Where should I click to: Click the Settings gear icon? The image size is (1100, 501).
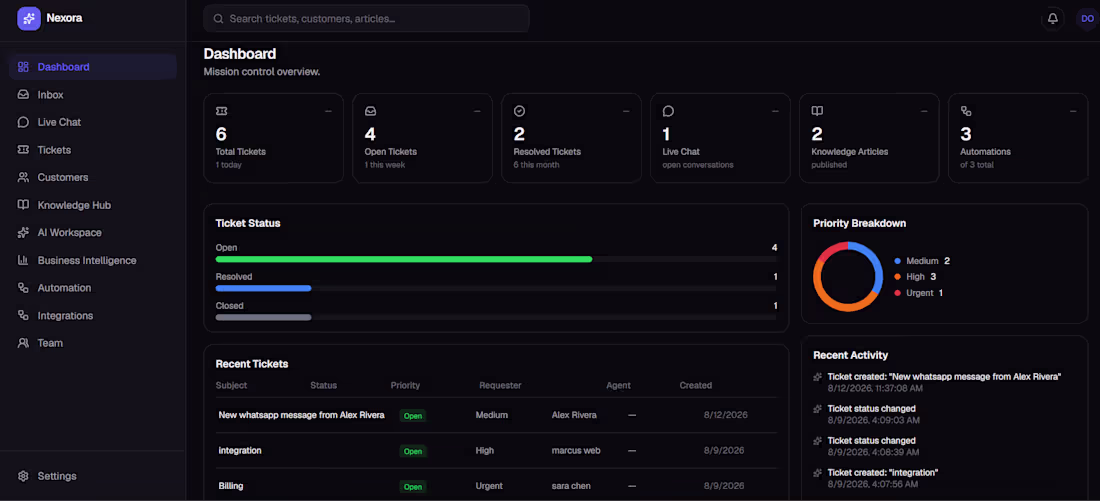click(x=23, y=476)
